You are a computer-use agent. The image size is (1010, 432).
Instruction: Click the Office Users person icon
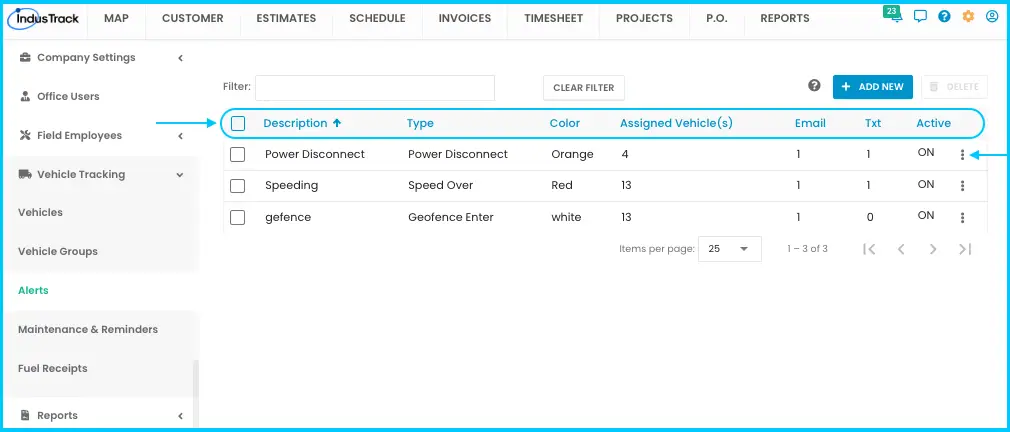click(25, 97)
